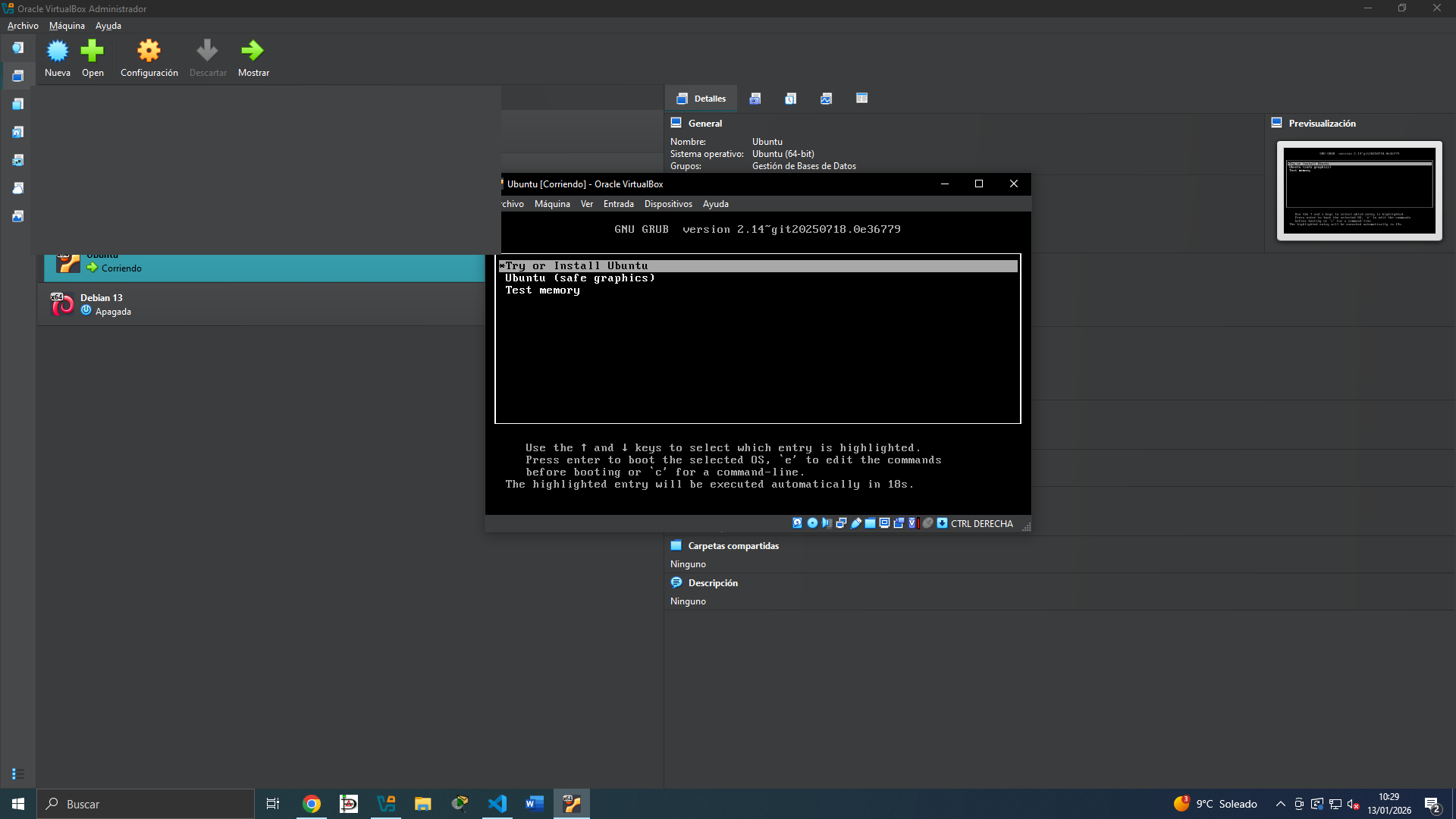Open the Media manager tool in the sidebar
This screenshot has width=1456, height=819.
[17, 132]
